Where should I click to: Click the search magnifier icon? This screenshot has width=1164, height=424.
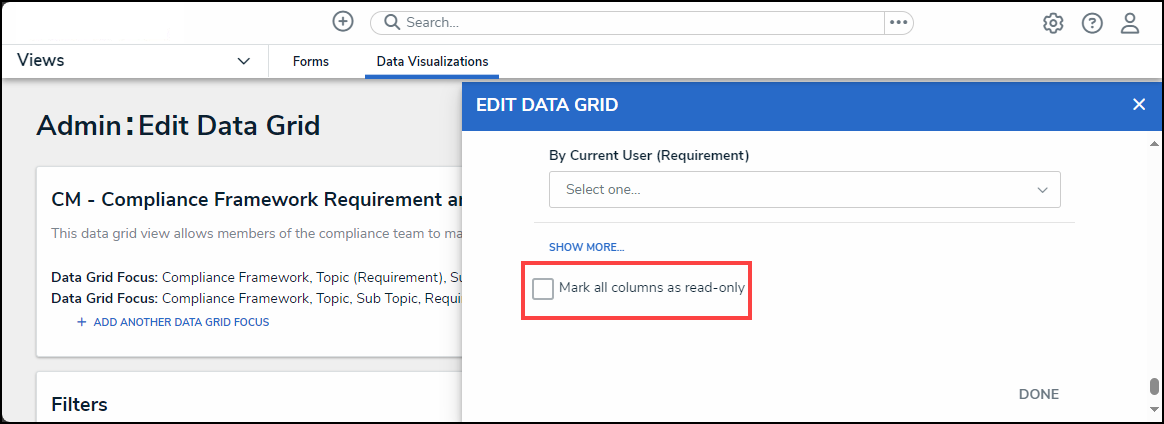click(x=392, y=22)
